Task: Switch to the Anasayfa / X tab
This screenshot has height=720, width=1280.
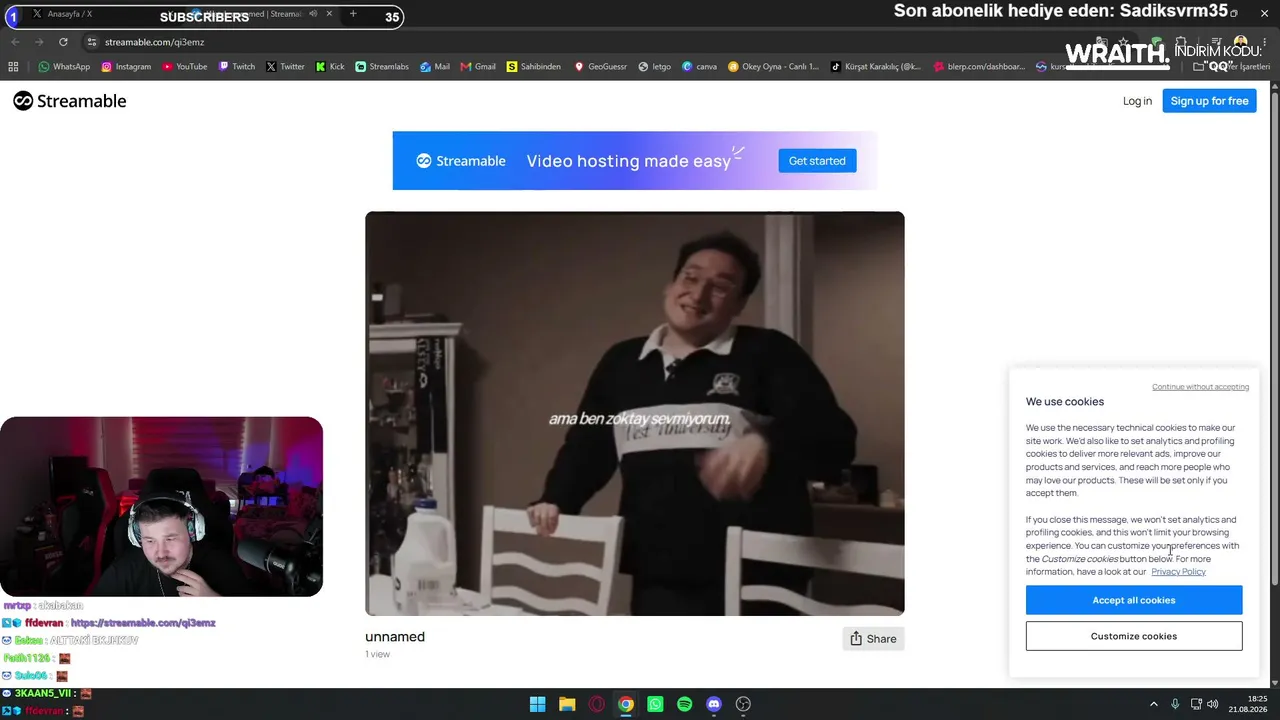Action: [72, 14]
